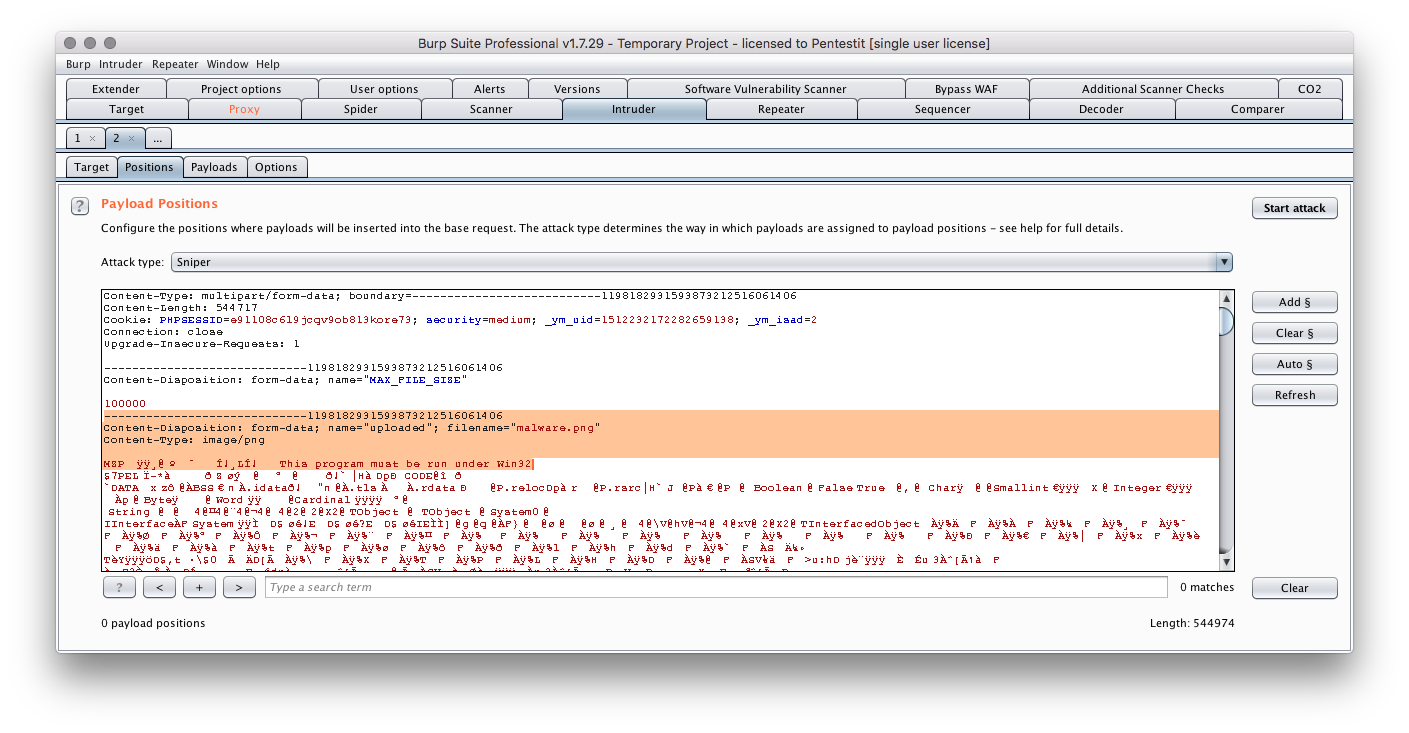1409x733 pixels.
Task: Open the Help menu
Action: point(268,64)
